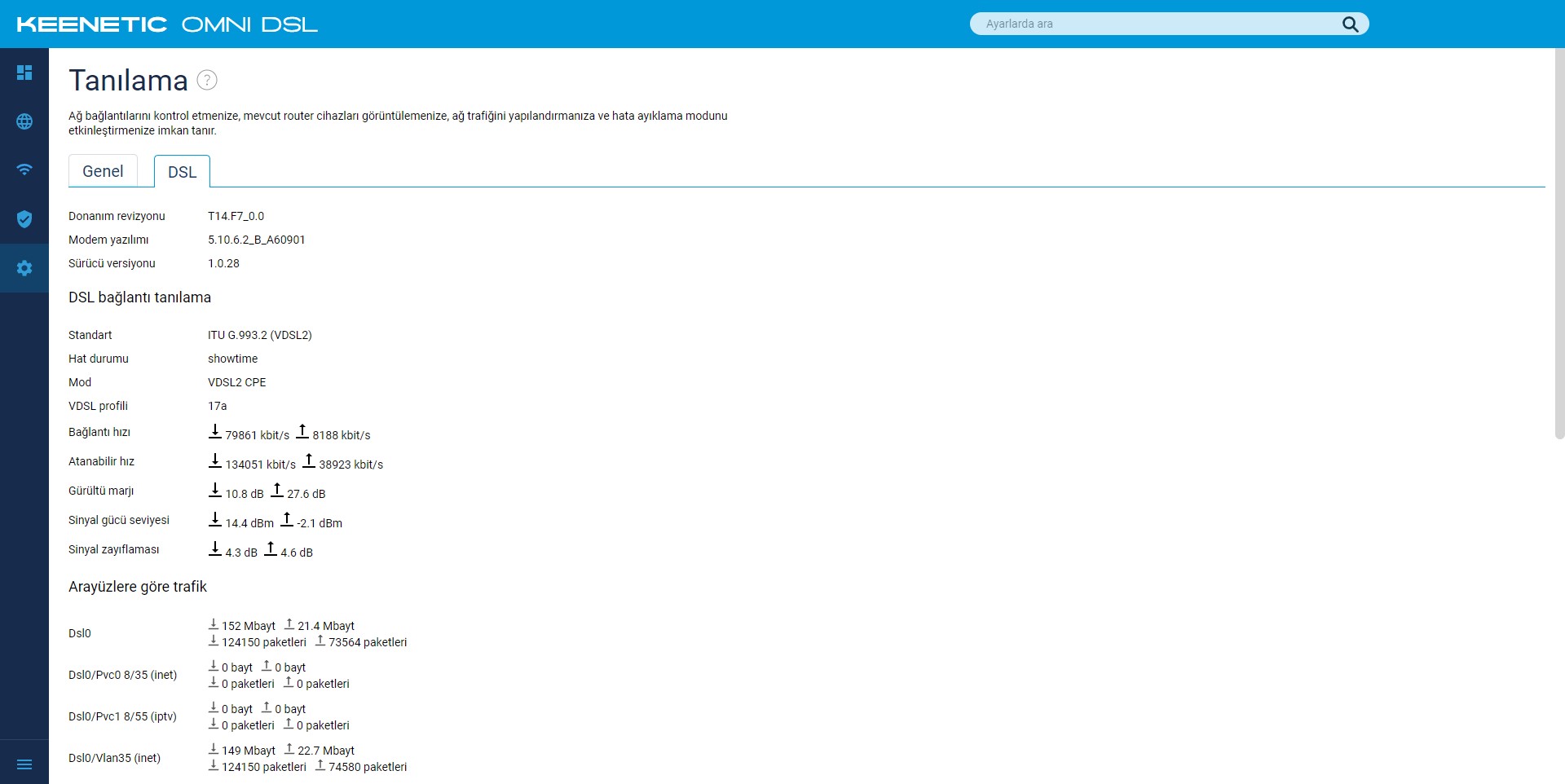The image size is (1565, 784).
Task: Click the 152 Mbayt Dsl0 download traffic
Action: coord(249,626)
